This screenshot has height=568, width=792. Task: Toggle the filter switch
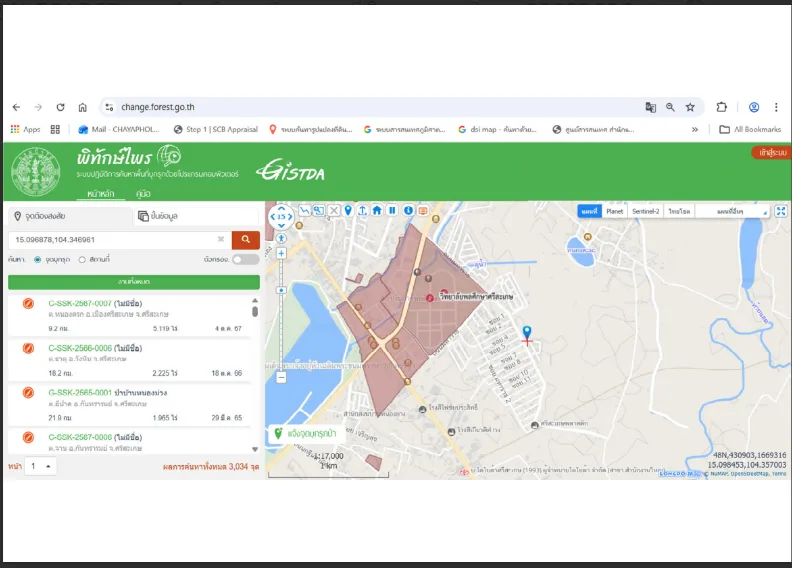245,259
